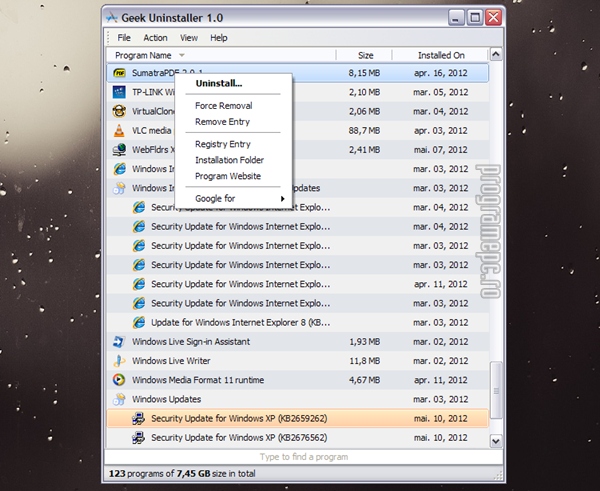Choose Uninstall... from the context menu
The width and height of the screenshot is (600, 491).
218,83
